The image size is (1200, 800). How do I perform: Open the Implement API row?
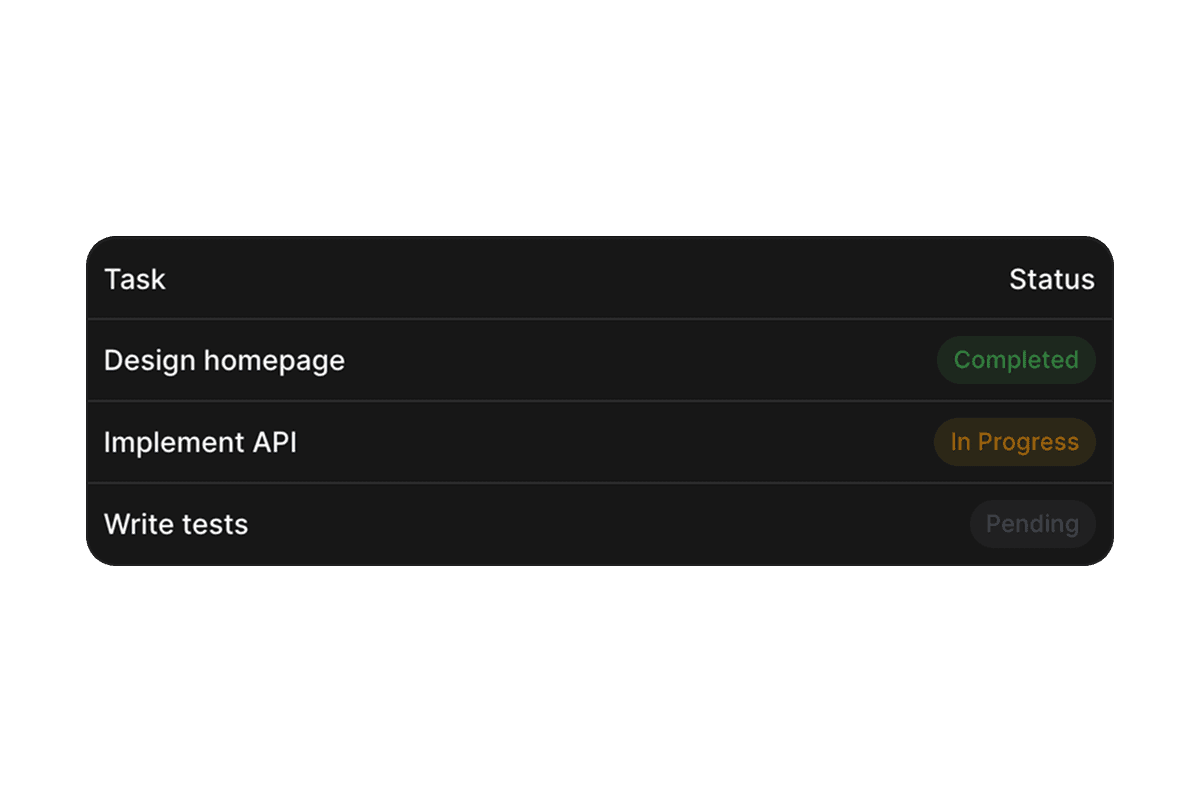(600, 442)
